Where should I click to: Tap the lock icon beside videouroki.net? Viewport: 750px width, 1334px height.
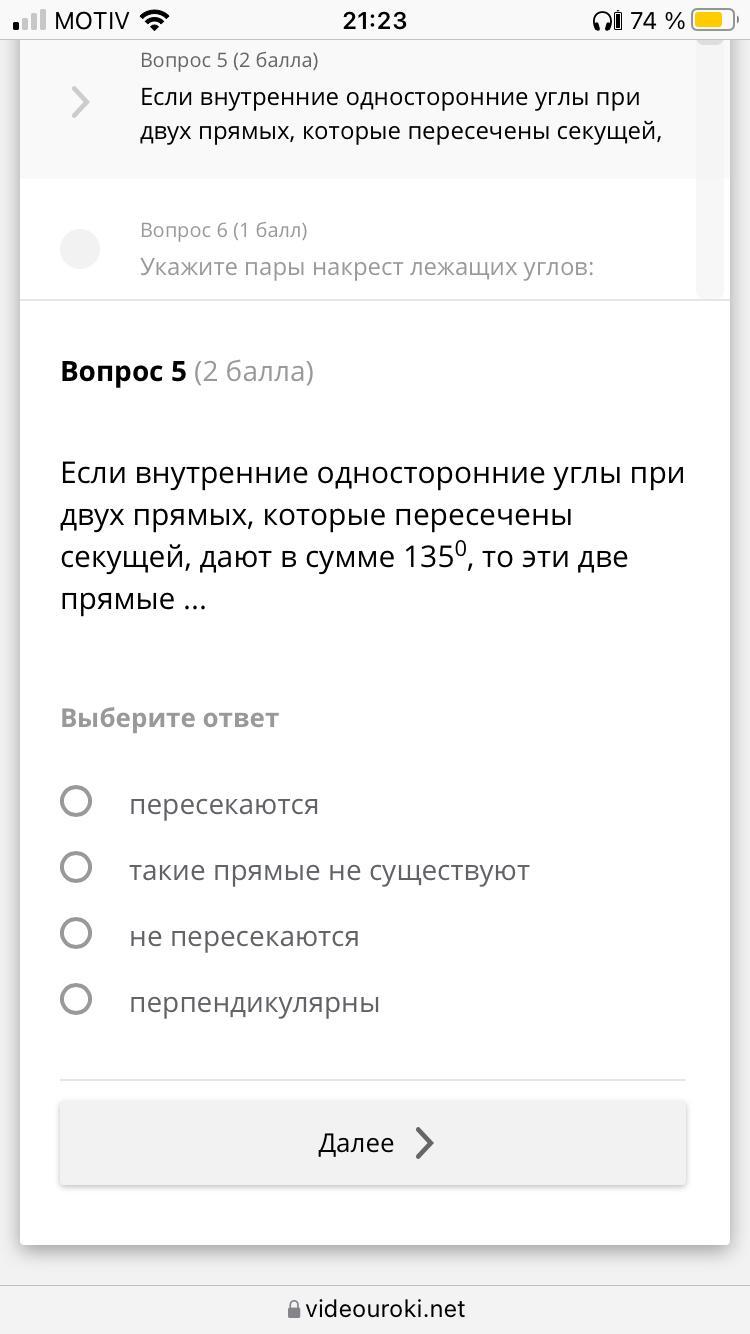click(294, 1309)
